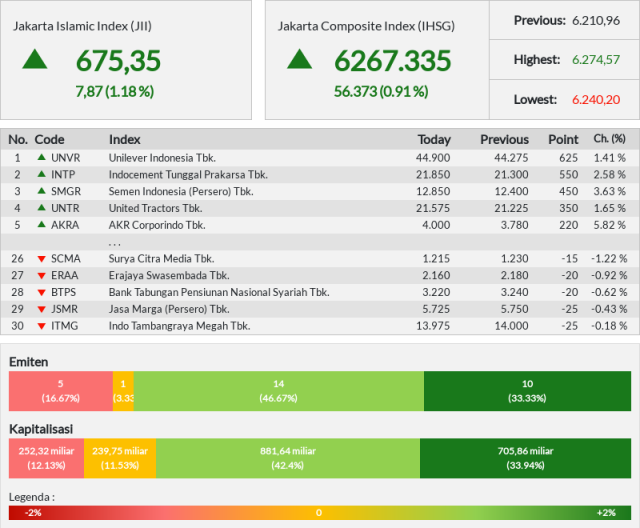Click 'Indocement Tunggal Prakarsa Tbk.' row name
640x528 pixels.
tap(188, 175)
